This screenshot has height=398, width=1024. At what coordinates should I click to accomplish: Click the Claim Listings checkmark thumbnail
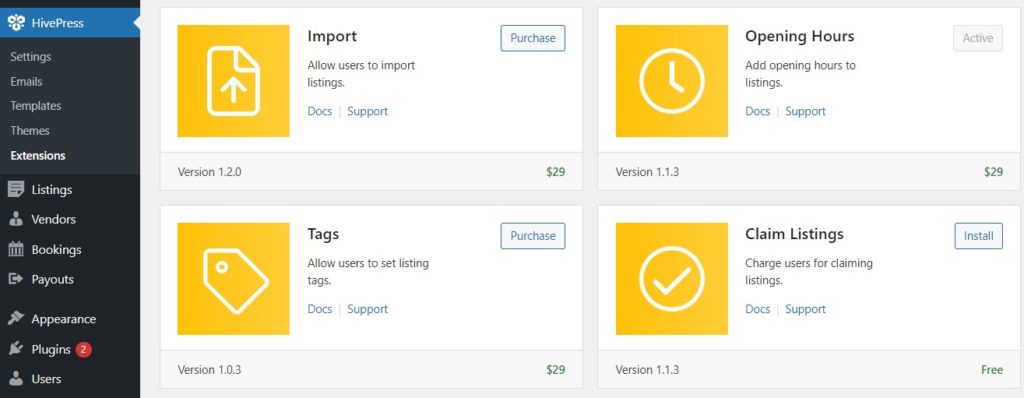[x=671, y=278]
